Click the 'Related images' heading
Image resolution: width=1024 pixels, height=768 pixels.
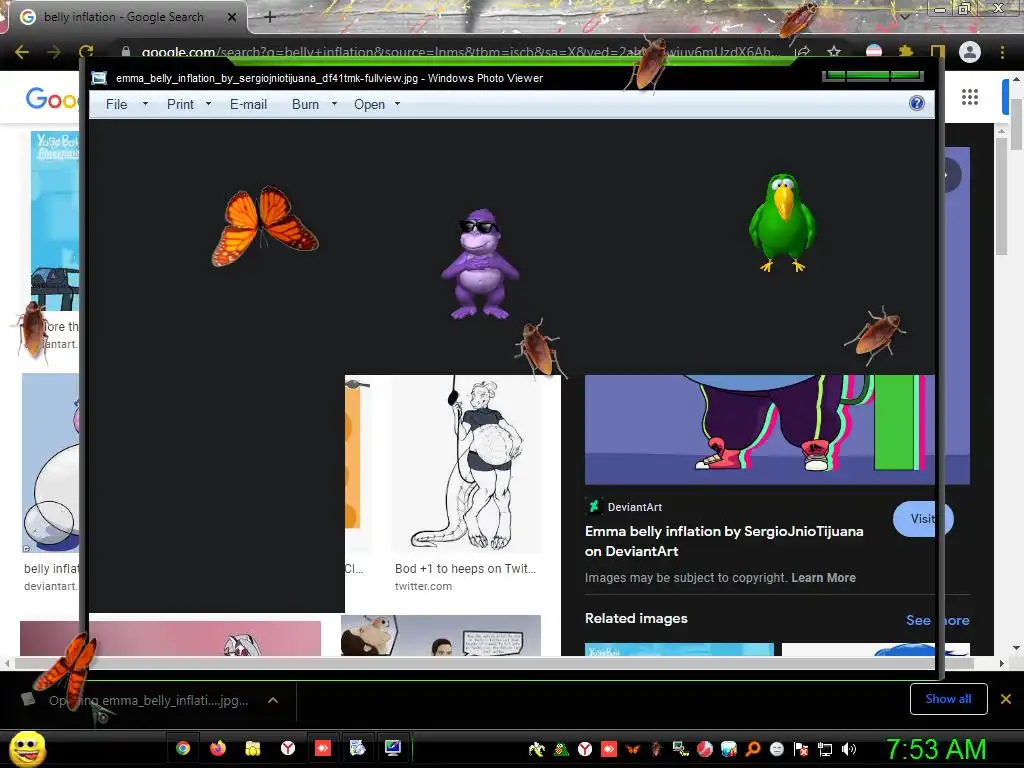[x=636, y=618]
